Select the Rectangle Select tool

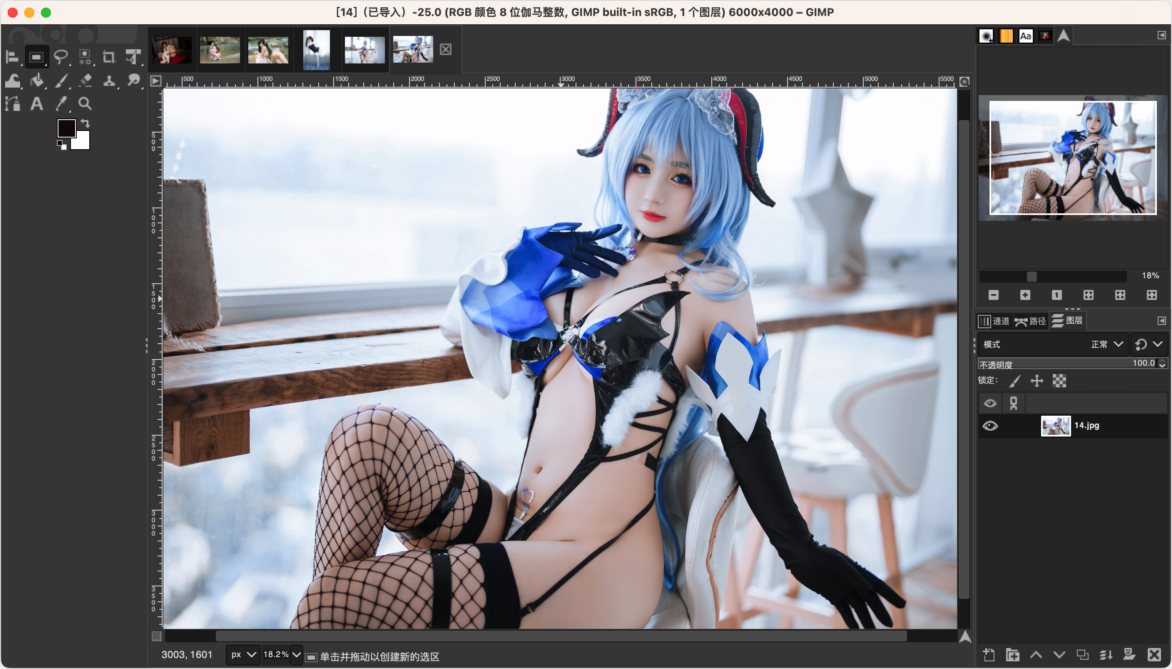pos(36,57)
